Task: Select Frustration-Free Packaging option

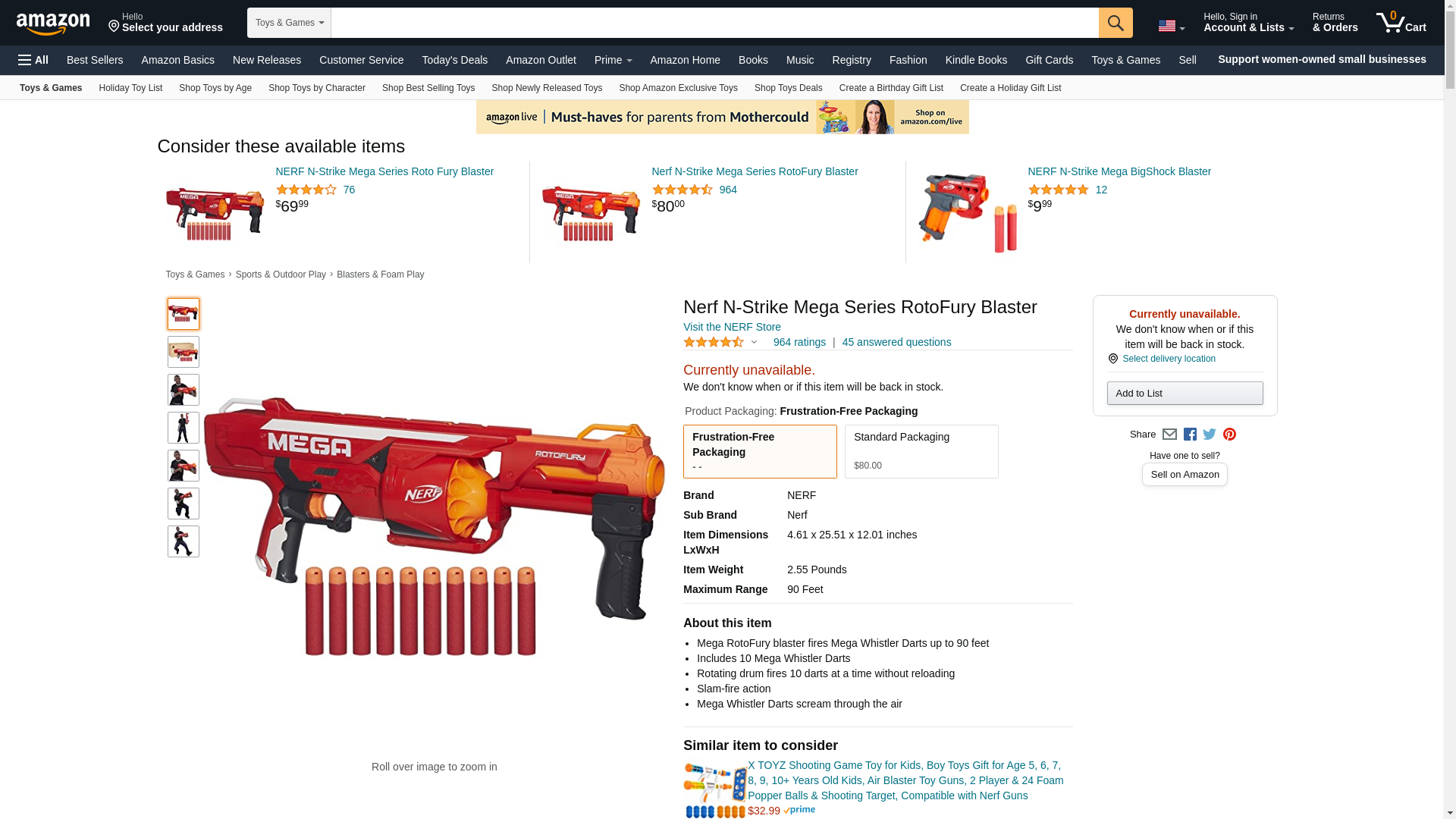Action: coord(760,451)
